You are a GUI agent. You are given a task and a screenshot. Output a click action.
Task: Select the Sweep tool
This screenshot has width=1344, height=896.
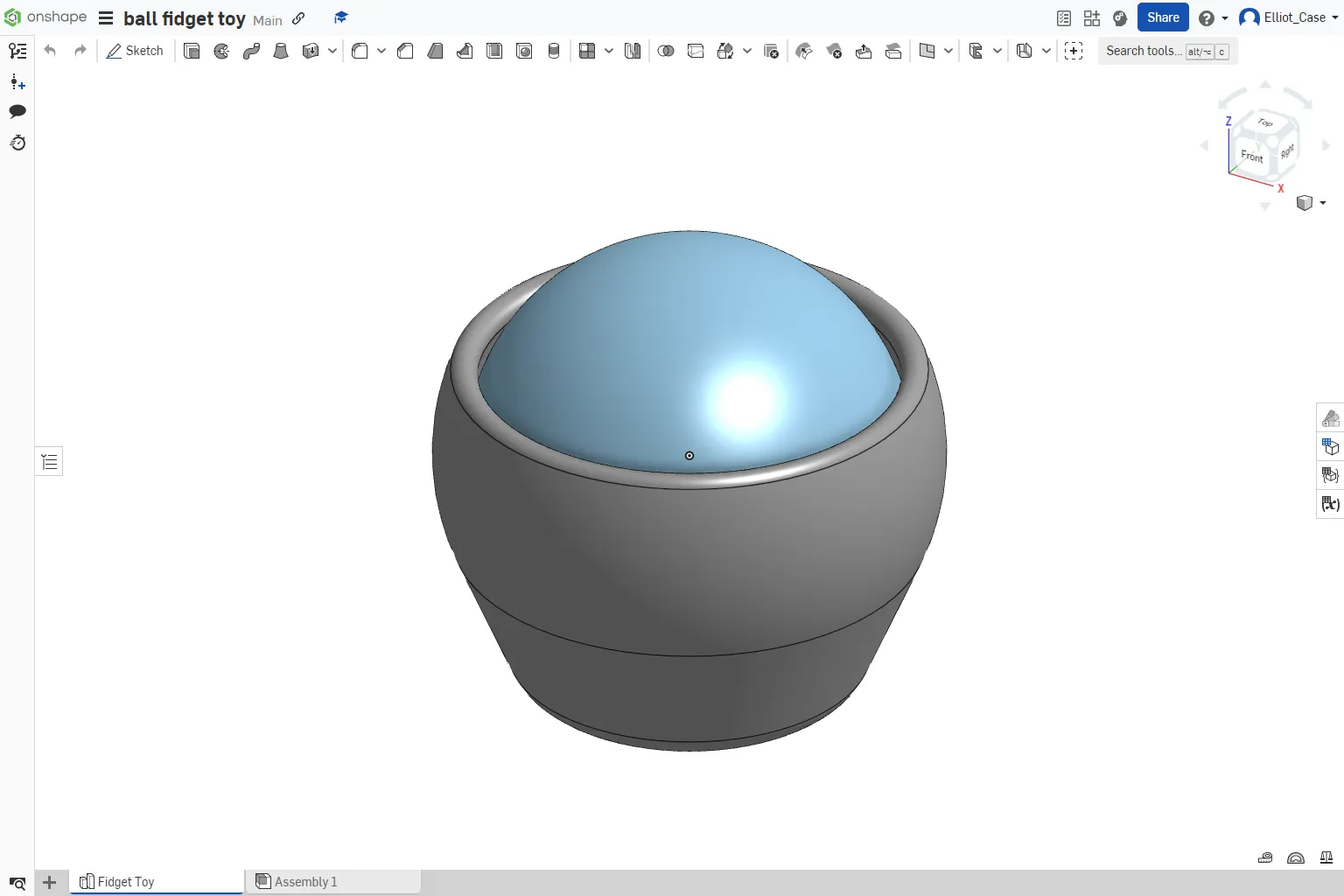click(x=251, y=51)
